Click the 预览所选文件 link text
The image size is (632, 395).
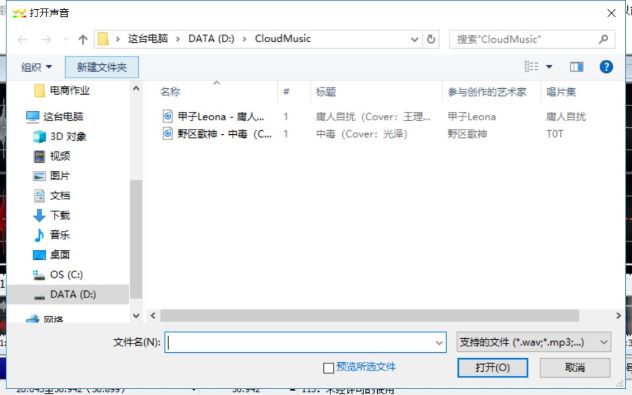[366, 367]
